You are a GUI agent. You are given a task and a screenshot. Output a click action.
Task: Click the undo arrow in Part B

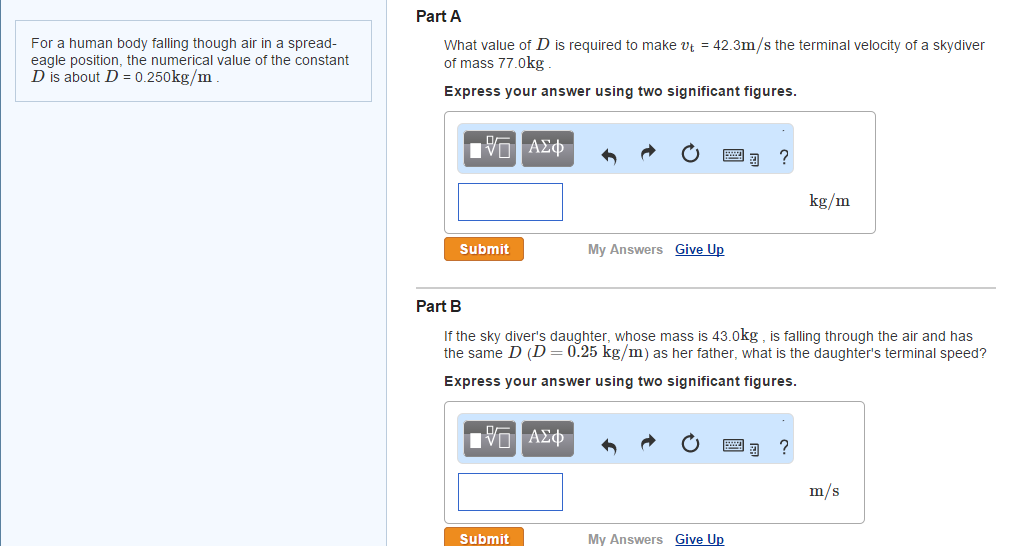pos(608,445)
